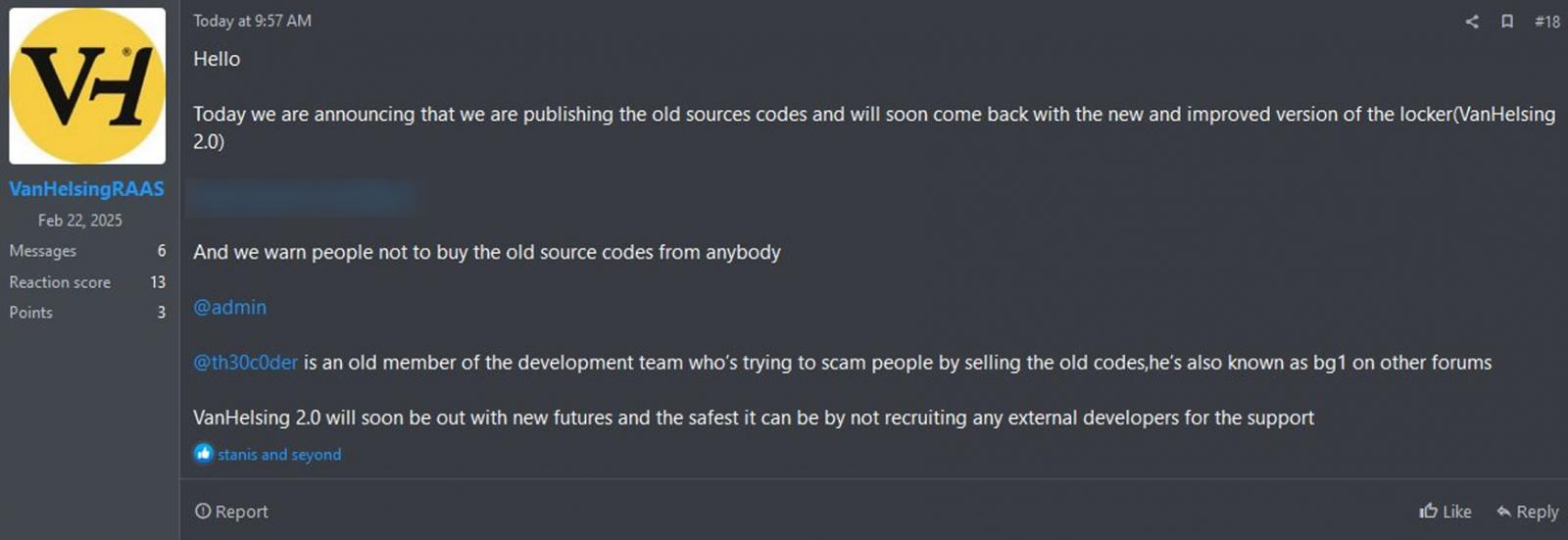Click the Reaction score label
1568x540 pixels.
60,282
